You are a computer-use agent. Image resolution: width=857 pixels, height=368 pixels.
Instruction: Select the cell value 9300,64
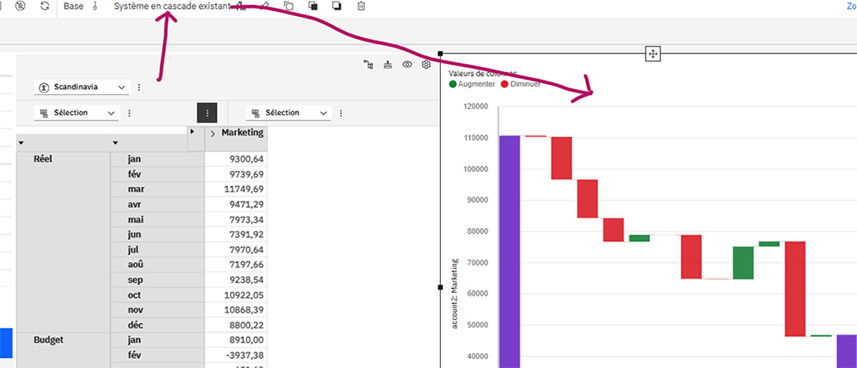tap(236, 159)
